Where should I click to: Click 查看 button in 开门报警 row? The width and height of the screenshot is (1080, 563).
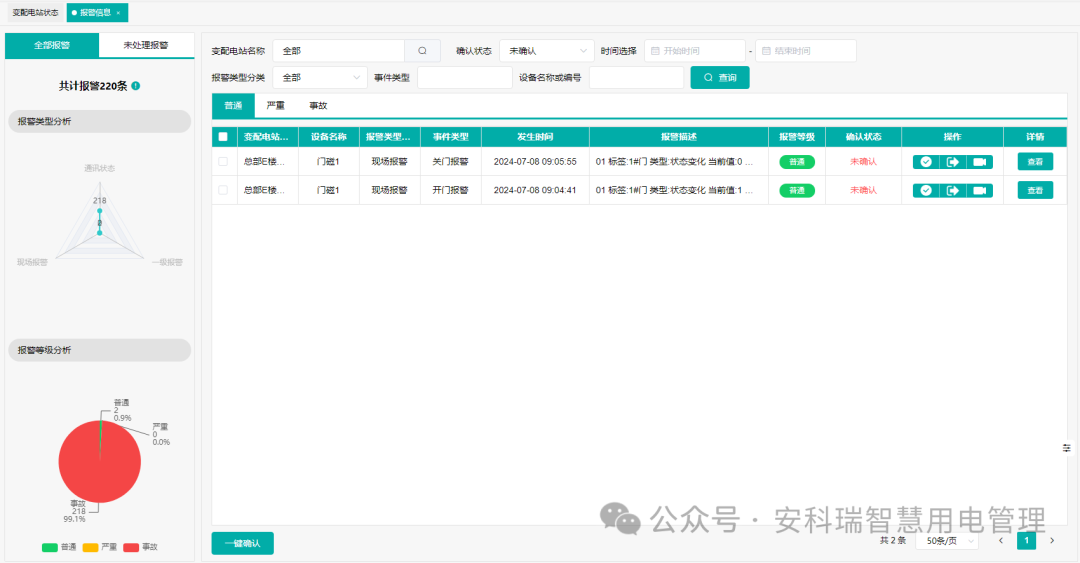point(1035,190)
